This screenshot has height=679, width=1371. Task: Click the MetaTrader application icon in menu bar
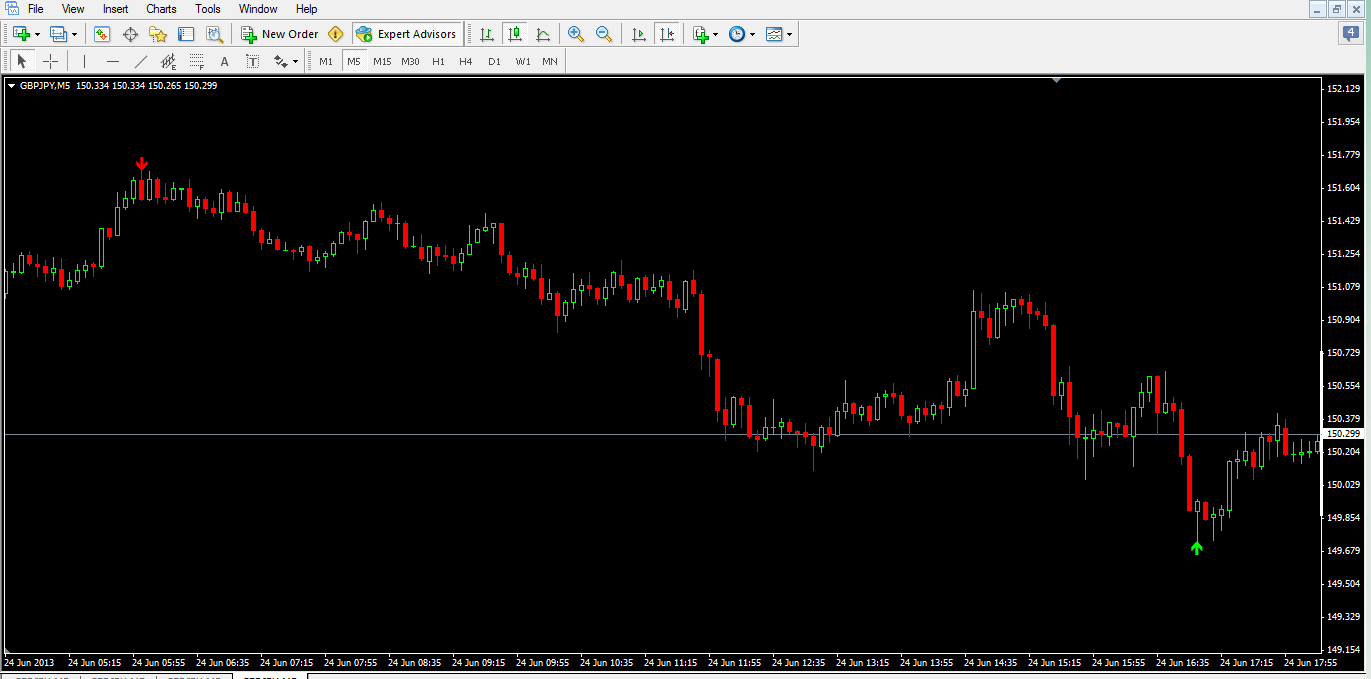[x=11, y=9]
